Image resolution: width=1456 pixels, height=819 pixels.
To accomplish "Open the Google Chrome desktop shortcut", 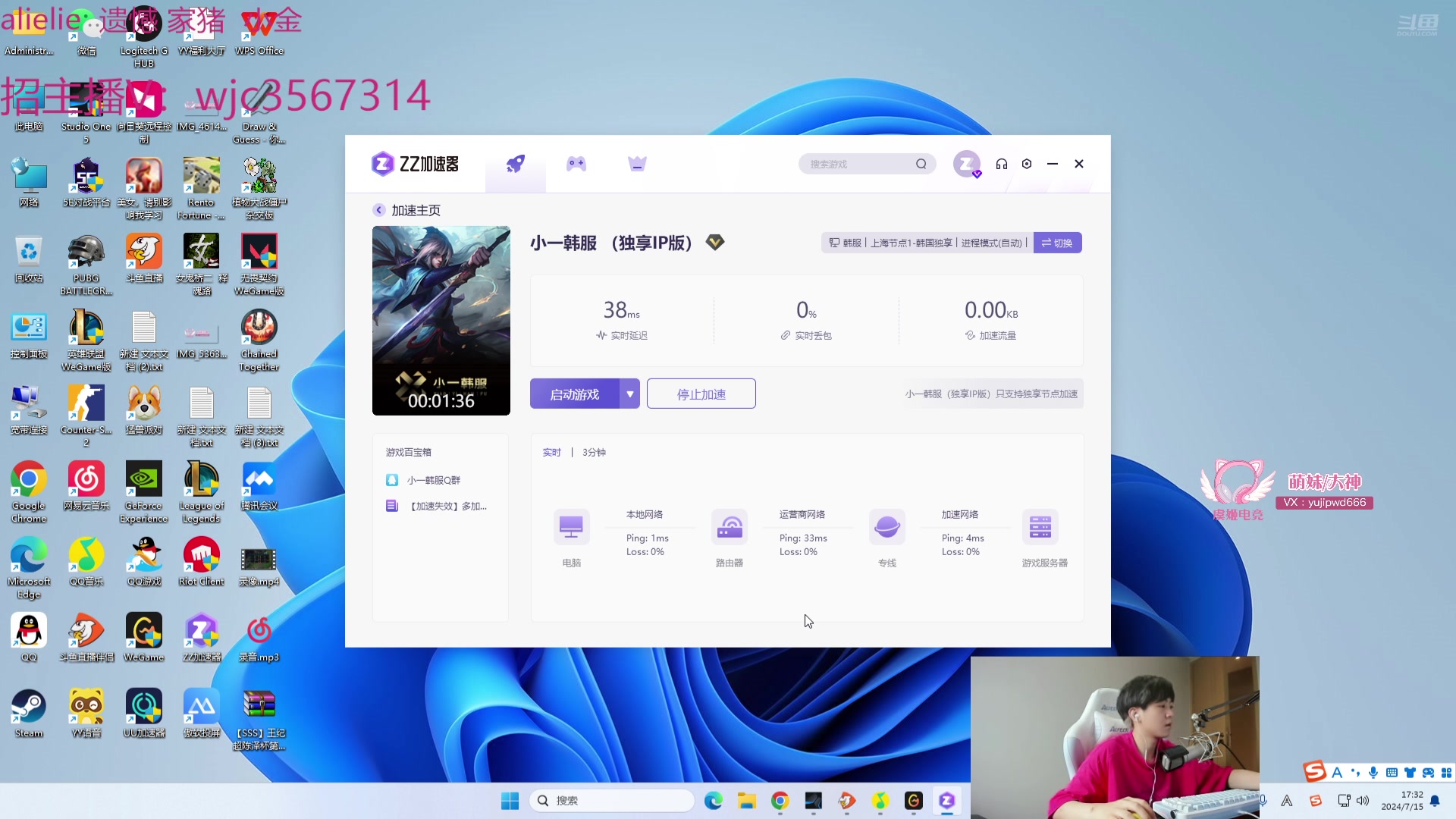I will click(29, 491).
